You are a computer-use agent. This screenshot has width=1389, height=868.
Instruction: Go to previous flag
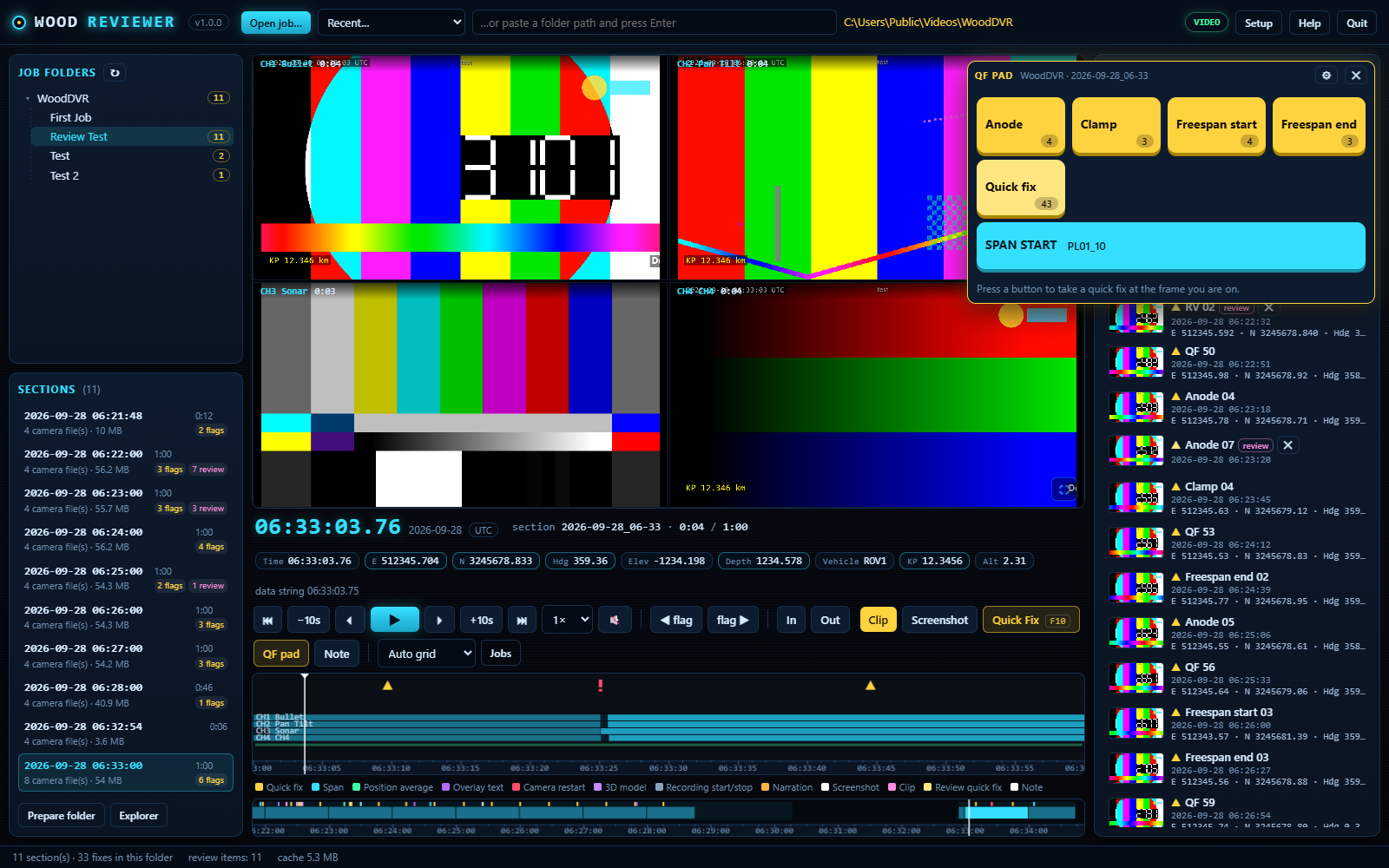[676, 620]
